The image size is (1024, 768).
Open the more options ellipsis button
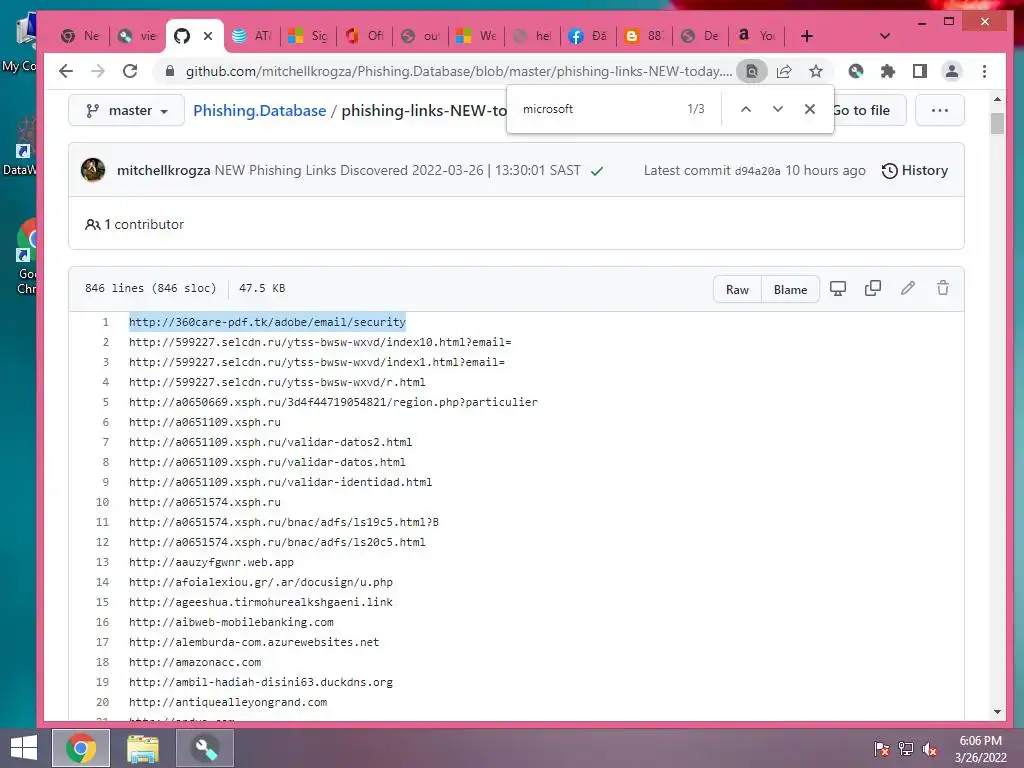pos(940,110)
